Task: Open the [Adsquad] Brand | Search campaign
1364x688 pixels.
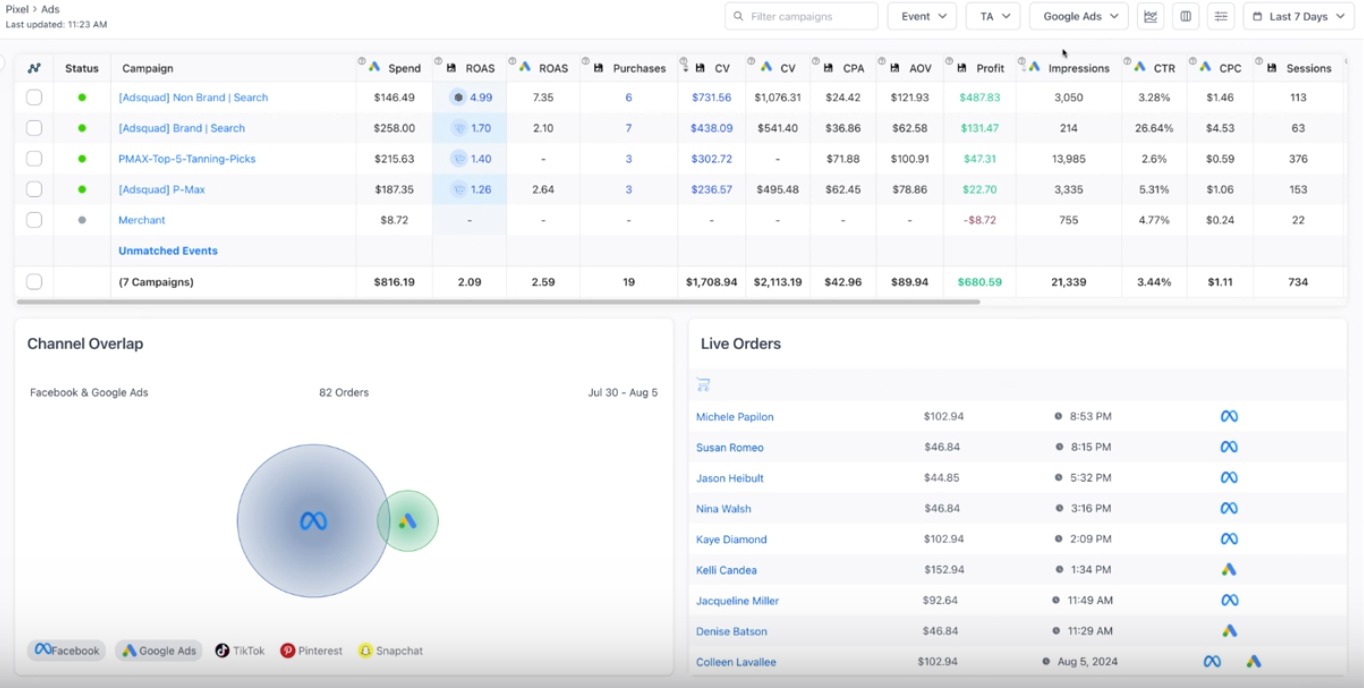Action: pos(181,128)
